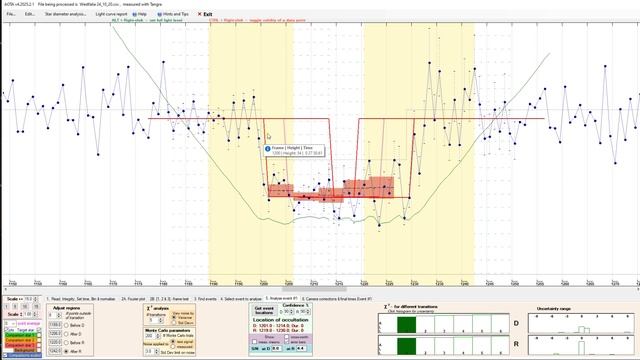Select the After D radio button

66,334
